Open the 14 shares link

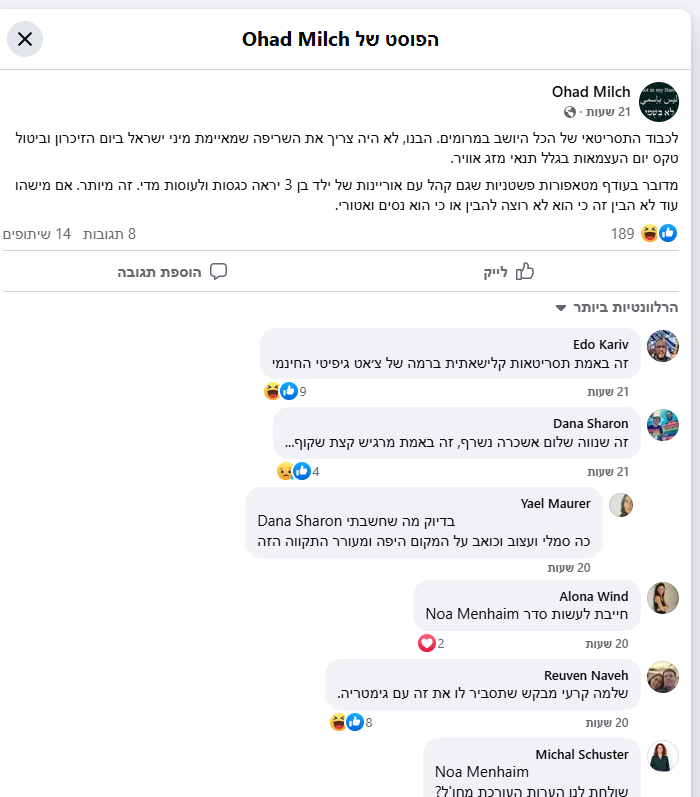pos(37,234)
